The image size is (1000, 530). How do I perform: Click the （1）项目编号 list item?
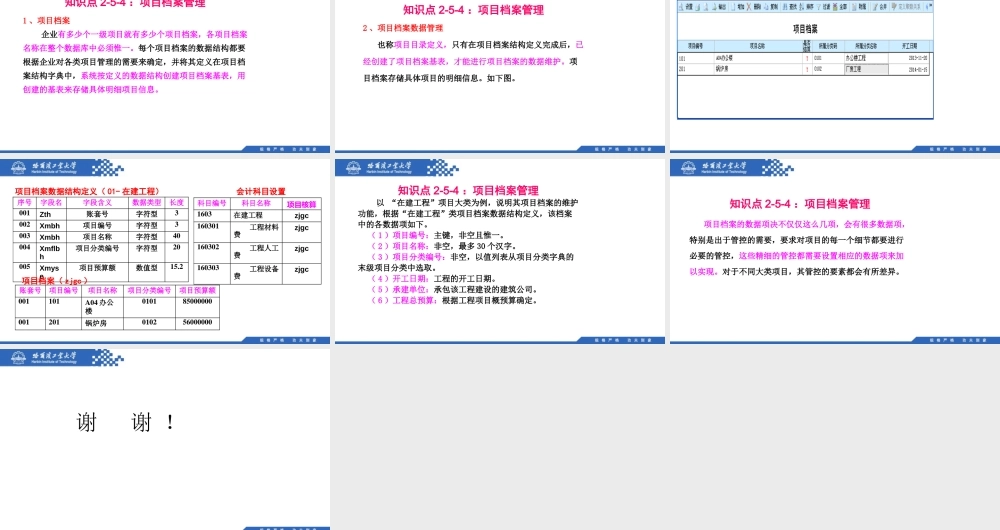click(438, 235)
